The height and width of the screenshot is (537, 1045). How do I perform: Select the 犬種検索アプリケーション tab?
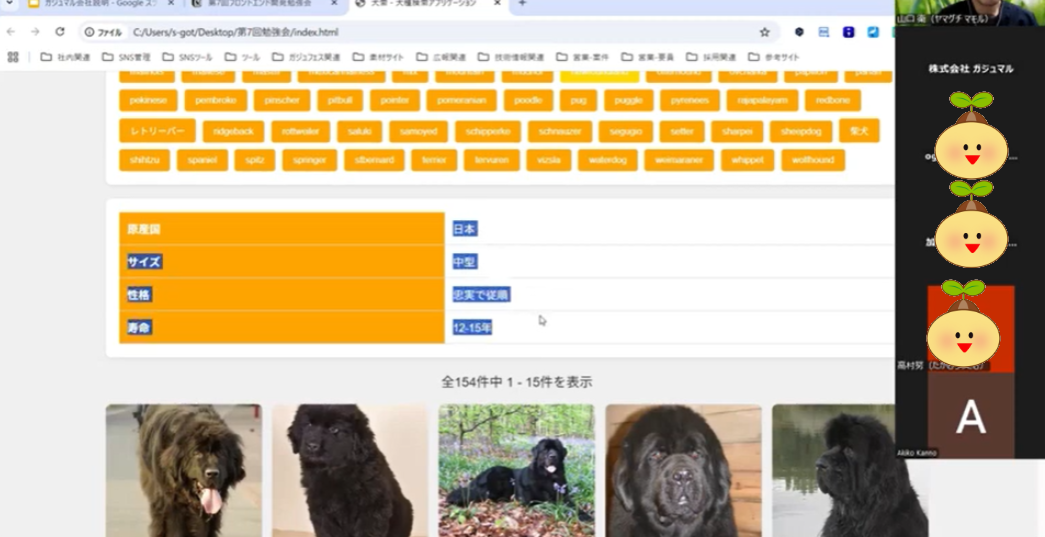coord(428,3)
